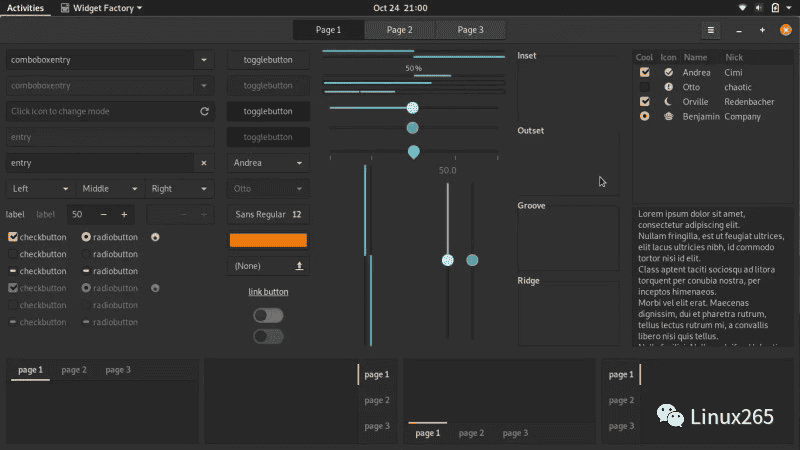800x450 pixels.
Task: Click the network icon in the top bar
Action: pyautogui.click(x=742, y=8)
